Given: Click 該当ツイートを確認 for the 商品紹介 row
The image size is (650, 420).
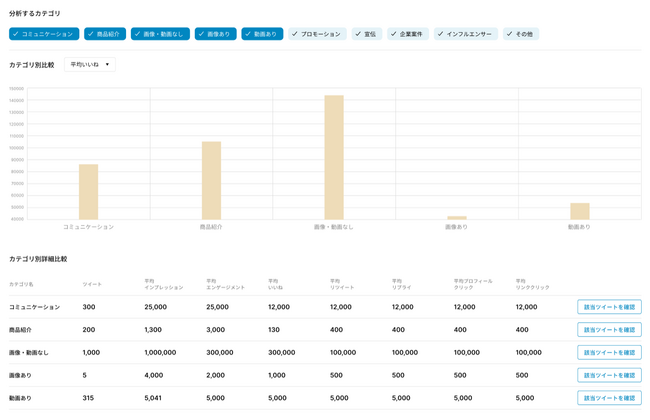Looking at the screenshot, I should [608, 330].
